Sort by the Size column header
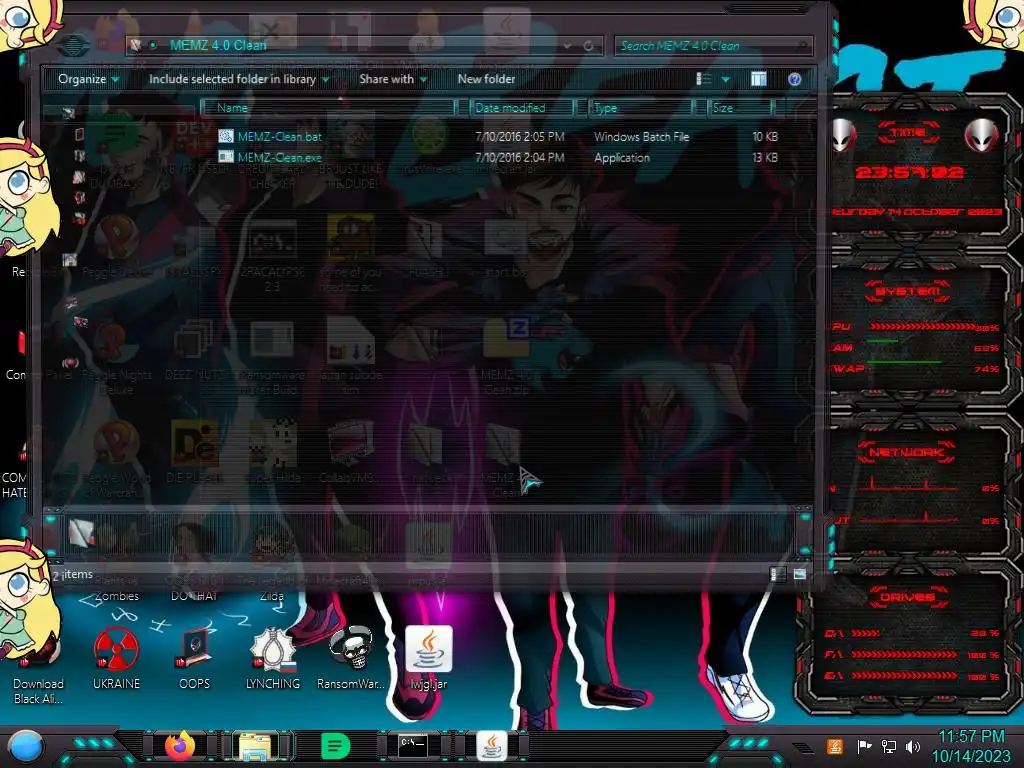1024x768 pixels. (x=741, y=108)
